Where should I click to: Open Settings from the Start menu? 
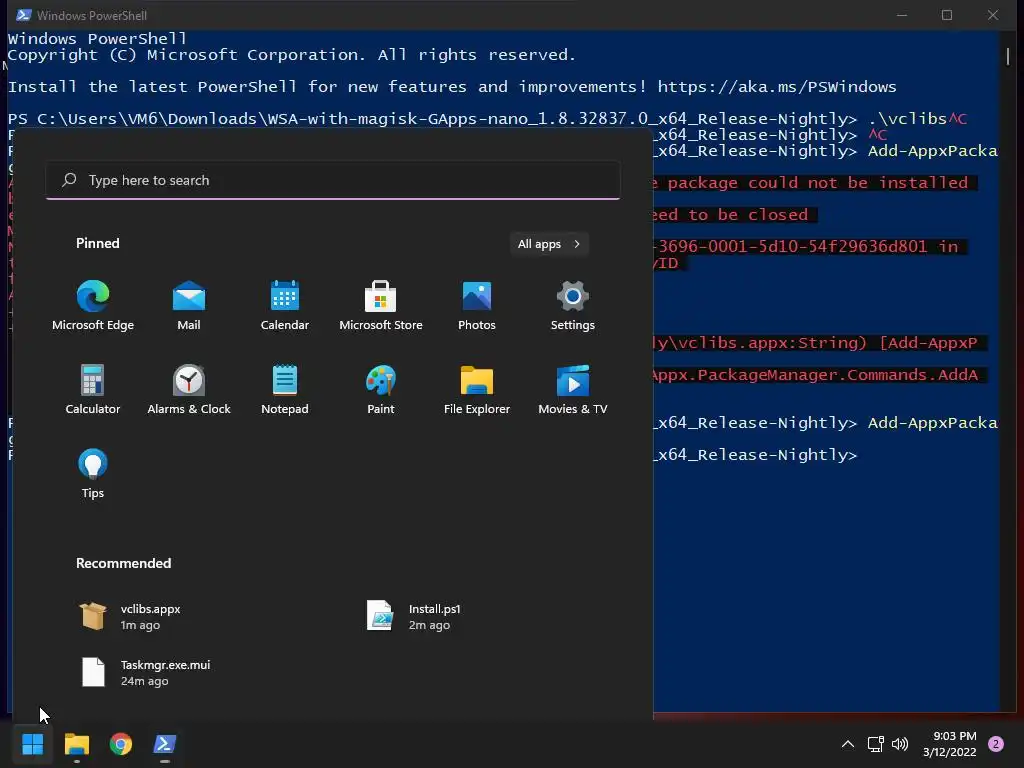coord(573,306)
